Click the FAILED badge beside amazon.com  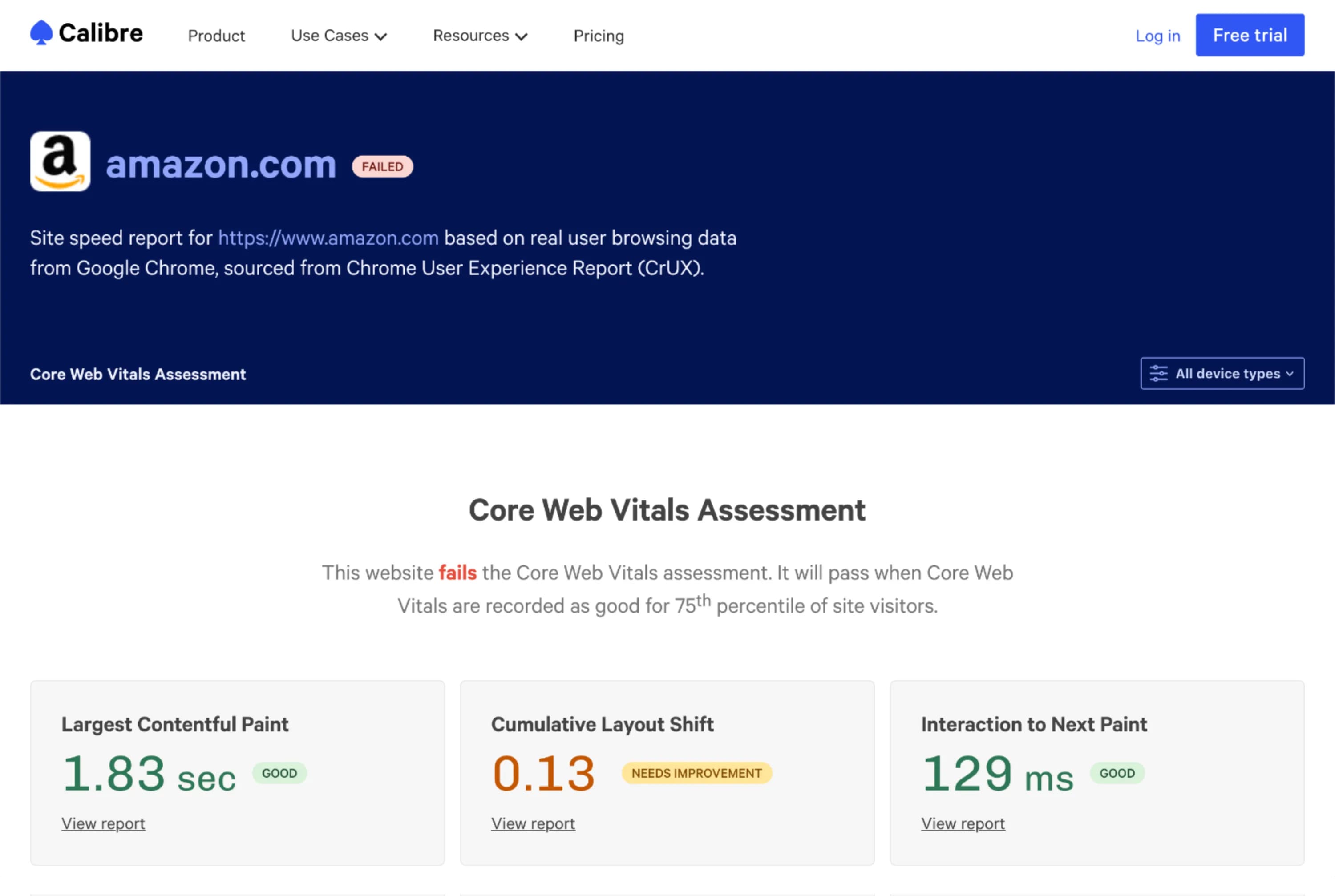[x=381, y=166]
